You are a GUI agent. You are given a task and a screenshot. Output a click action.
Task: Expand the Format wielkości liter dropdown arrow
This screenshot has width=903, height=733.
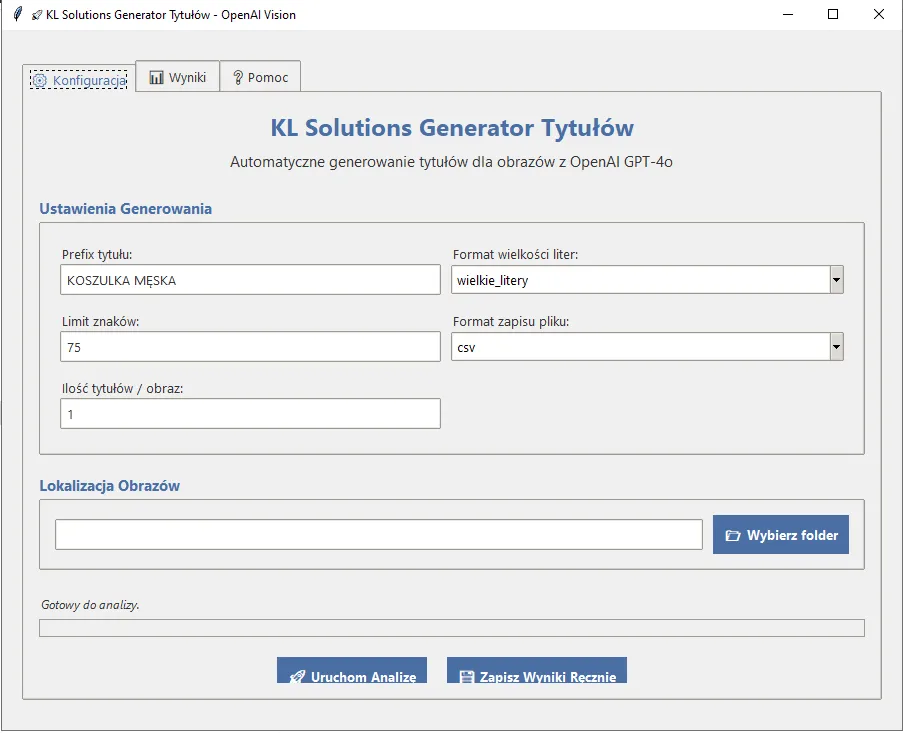[836, 280]
